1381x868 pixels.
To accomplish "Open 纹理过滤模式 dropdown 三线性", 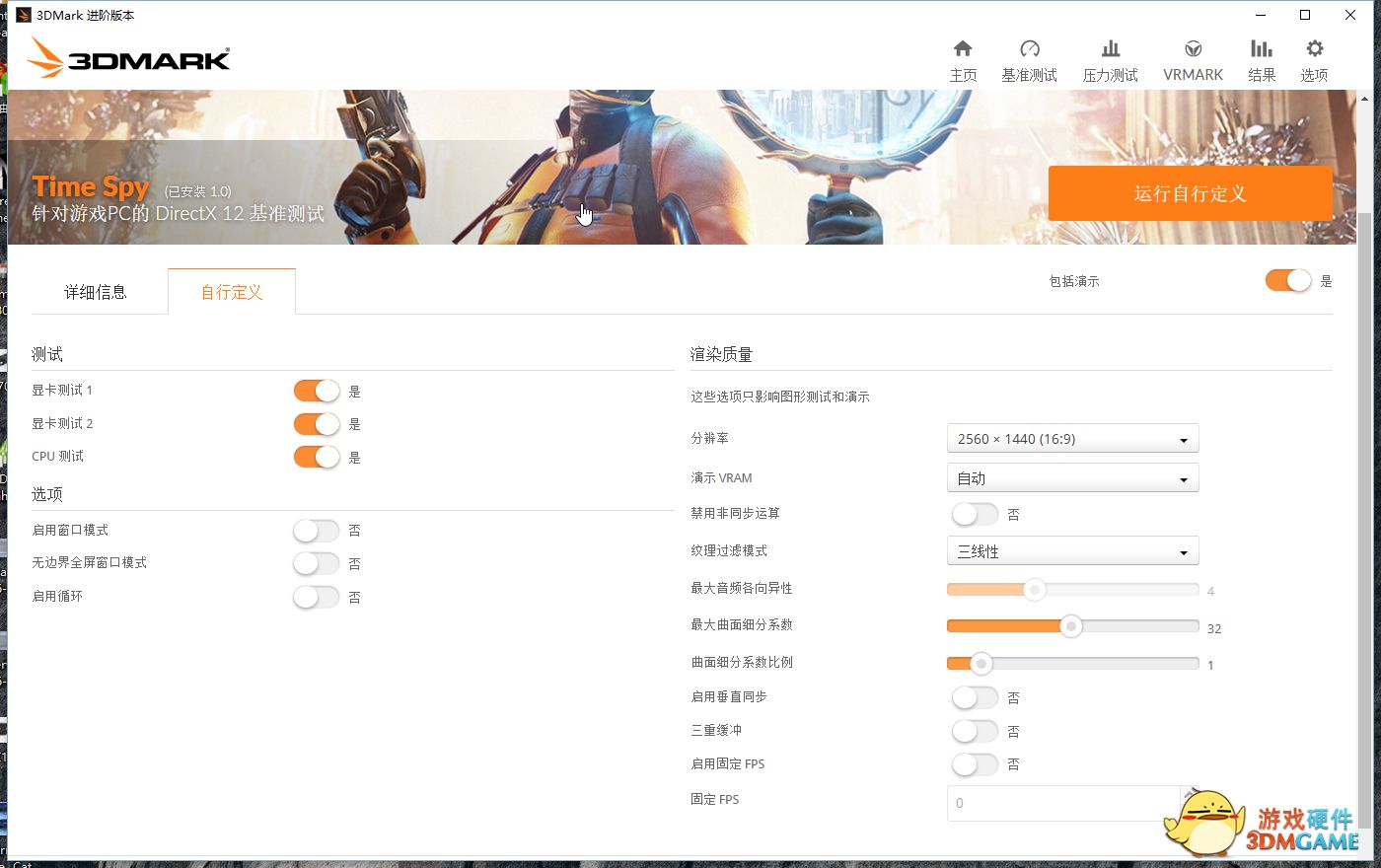I will pyautogui.click(x=1072, y=551).
